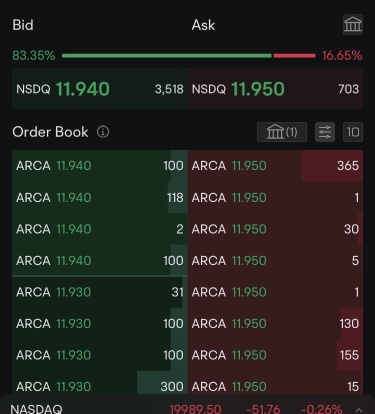Expand the NASDAQ index ticker bar chevron
The height and width of the screenshot is (414, 375).
coord(359,409)
